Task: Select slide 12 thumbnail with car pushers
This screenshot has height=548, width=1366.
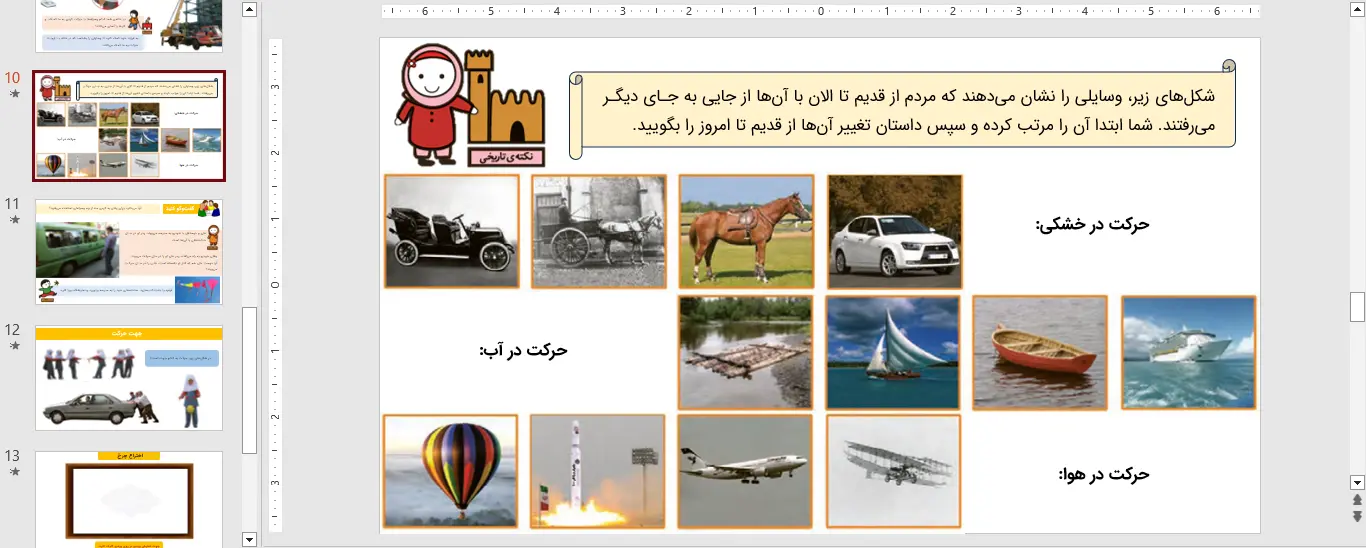Action: [129, 377]
